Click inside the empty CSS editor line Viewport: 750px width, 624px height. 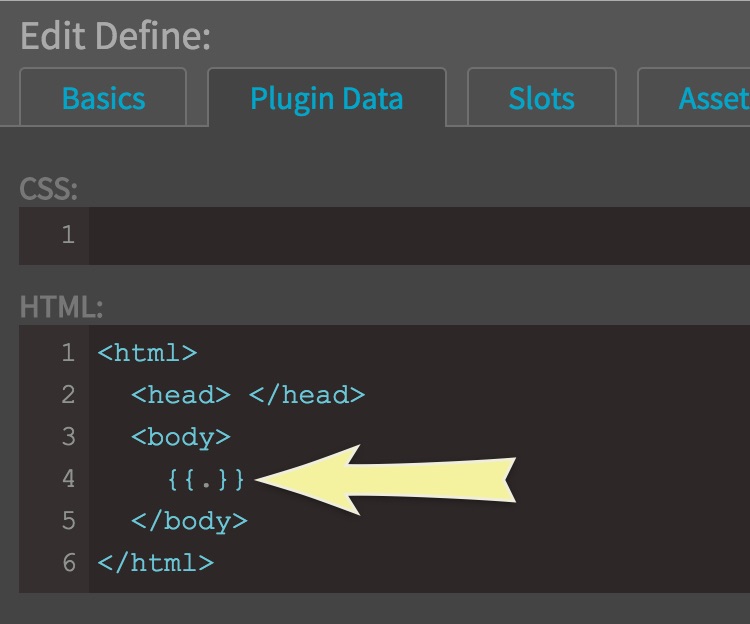400,236
